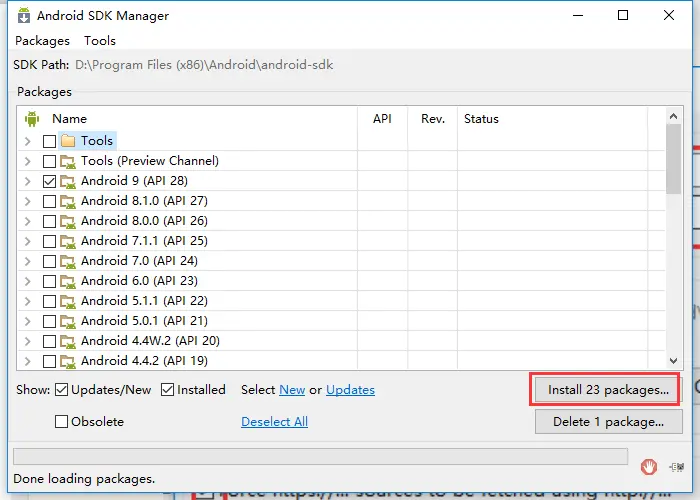Click the Android 6.0 (API 23) package icon
Image resolution: width=700 pixels, height=500 pixels.
[x=68, y=281]
